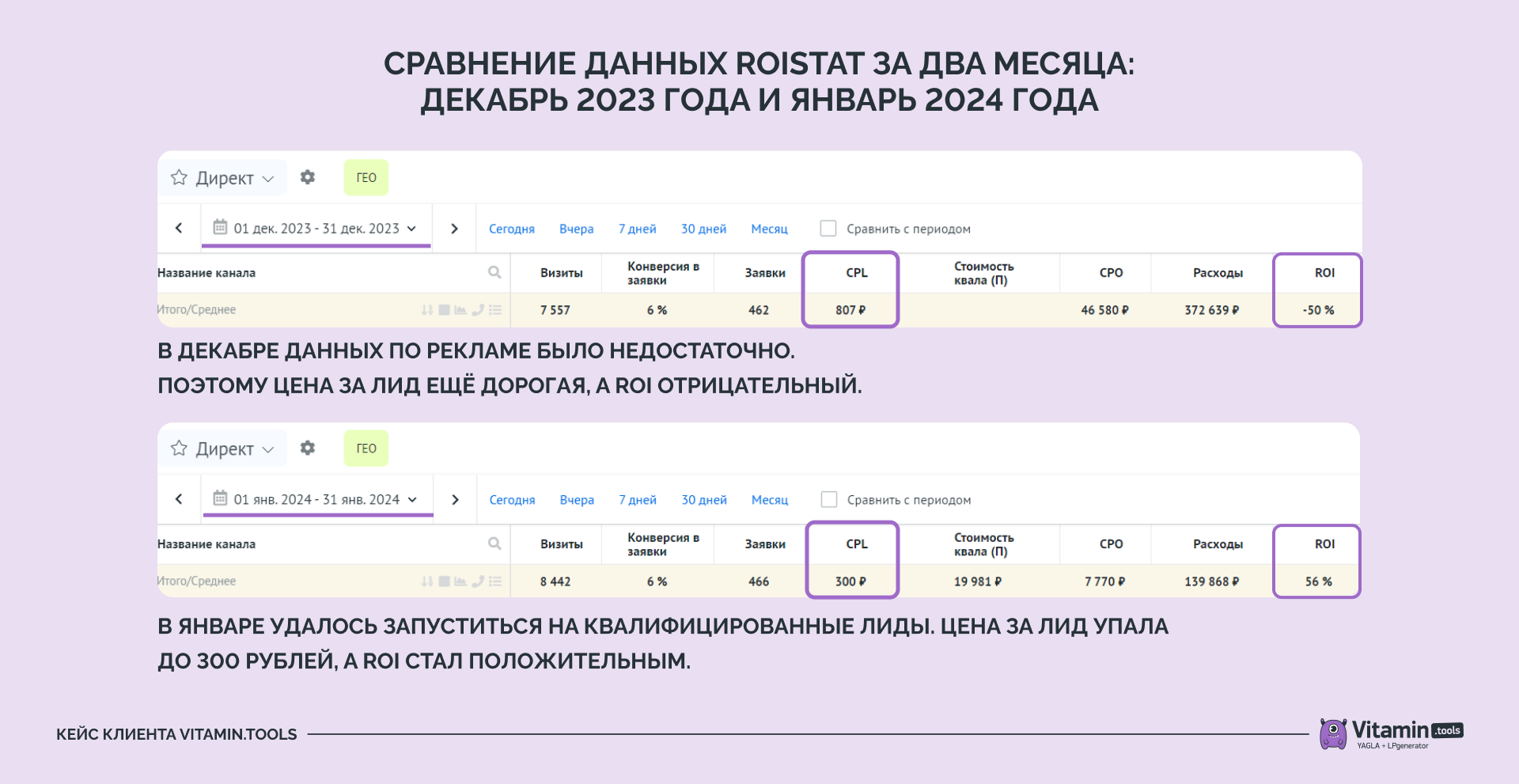Click ROI column header in January table
This screenshot has height=784, width=1519.
pos(1324,544)
